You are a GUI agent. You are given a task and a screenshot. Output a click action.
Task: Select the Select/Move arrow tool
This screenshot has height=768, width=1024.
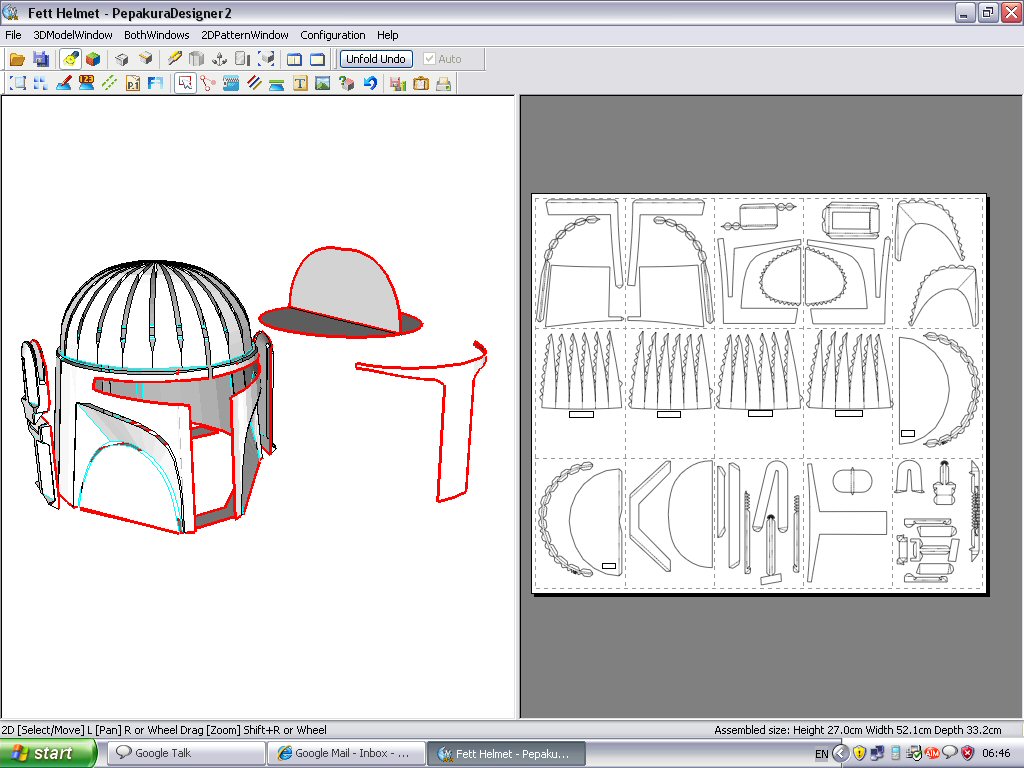185,83
